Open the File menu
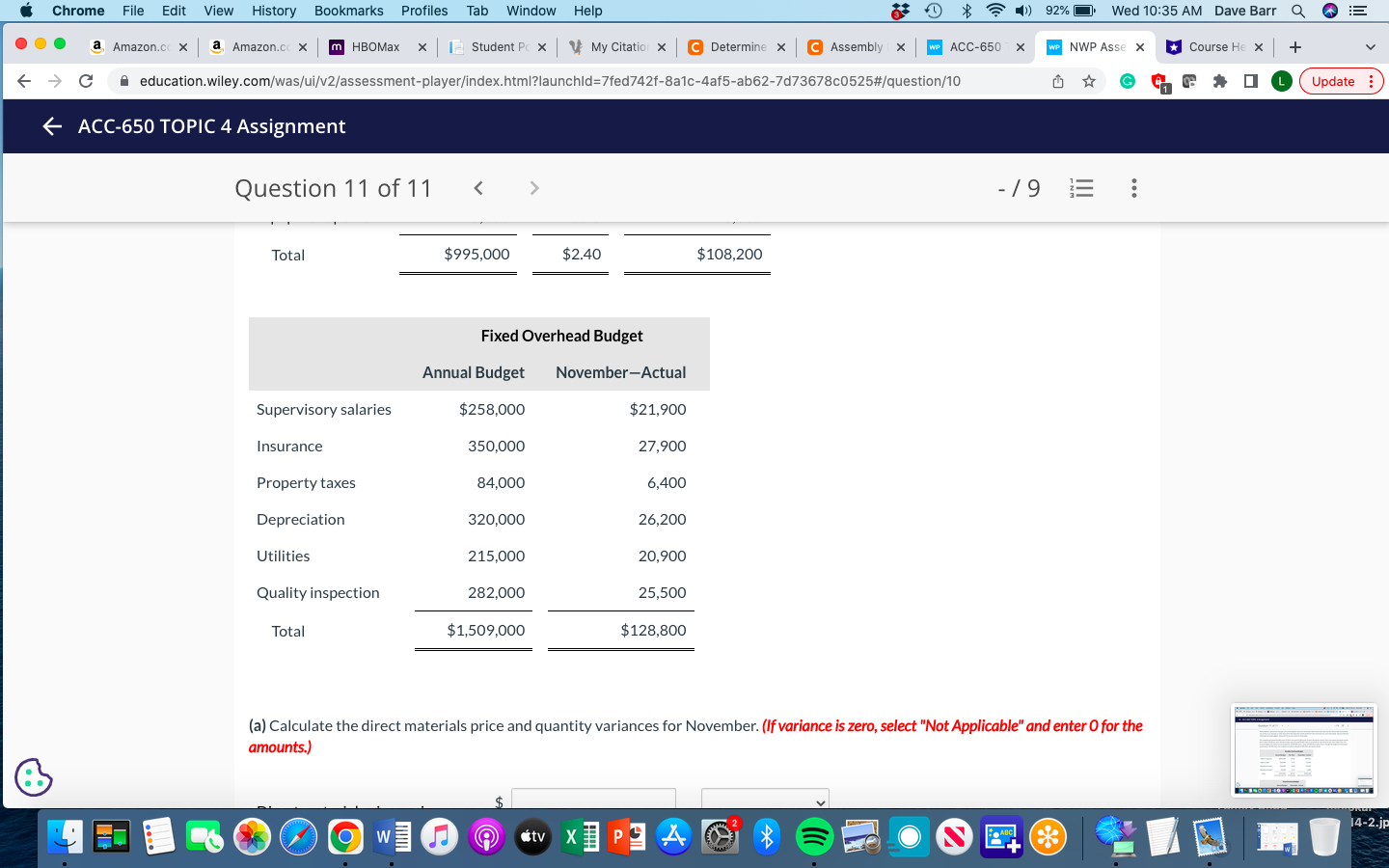Screen dimensions: 1389x868 click(x=133, y=11)
